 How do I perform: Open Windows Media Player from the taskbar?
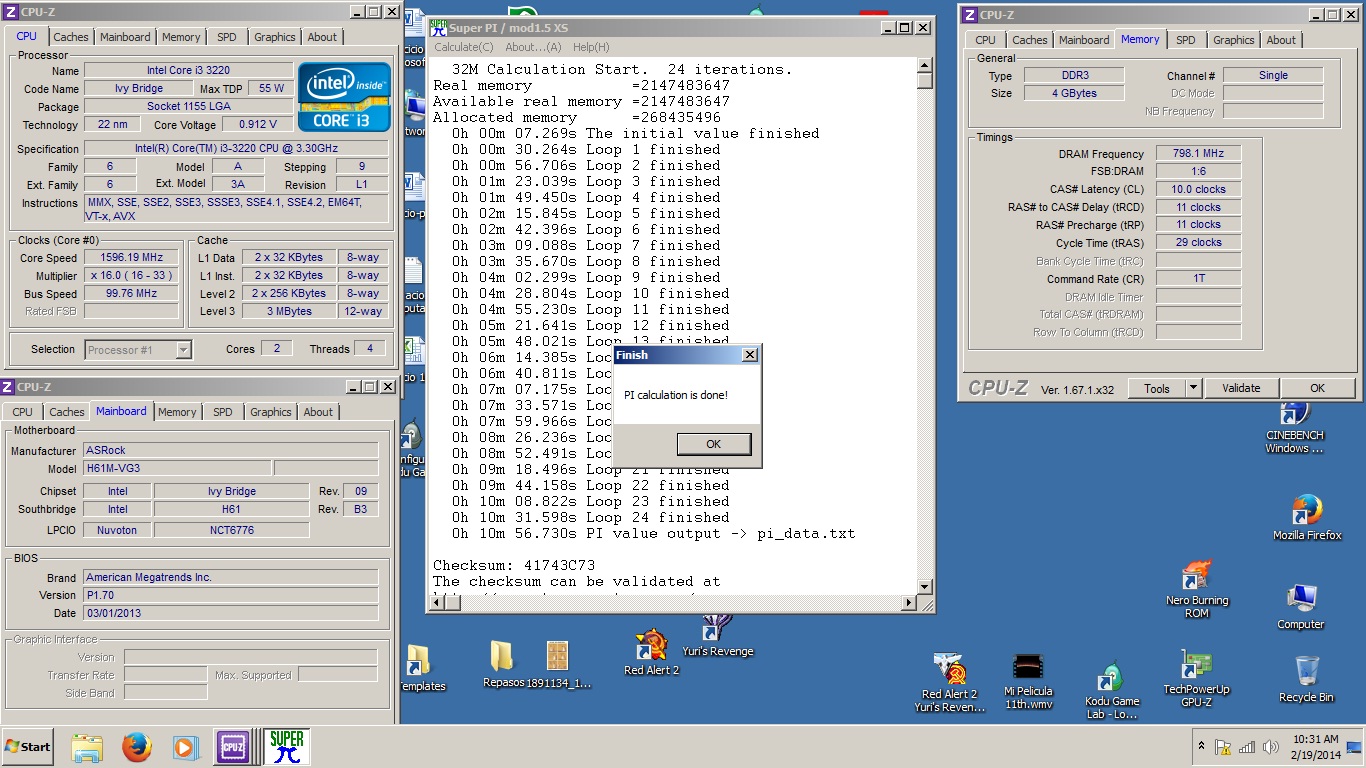tap(185, 747)
